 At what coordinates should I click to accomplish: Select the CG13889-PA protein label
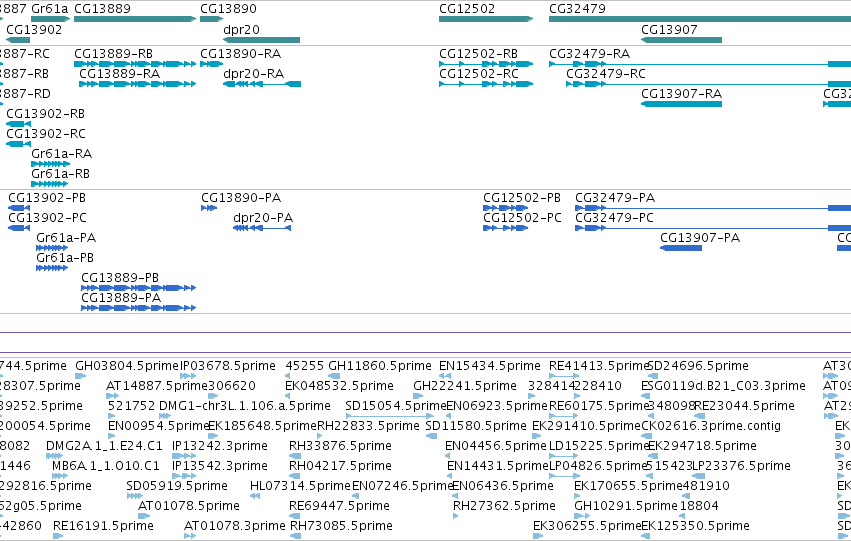pos(121,298)
